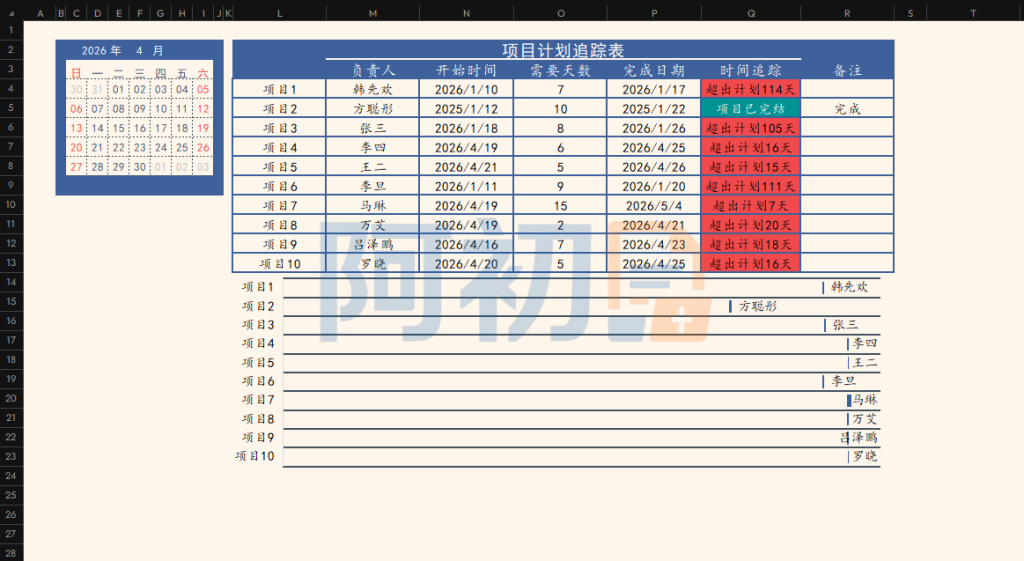Click red cell 超出计划114天
The width and height of the screenshot is (1024, 561).
(750, 89)
